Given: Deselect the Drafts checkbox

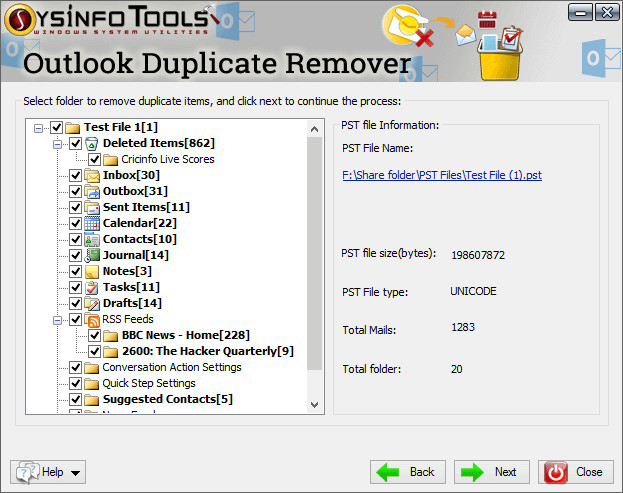Looking at the screenshot, I should pyautogui.click(x=75, y=304).
